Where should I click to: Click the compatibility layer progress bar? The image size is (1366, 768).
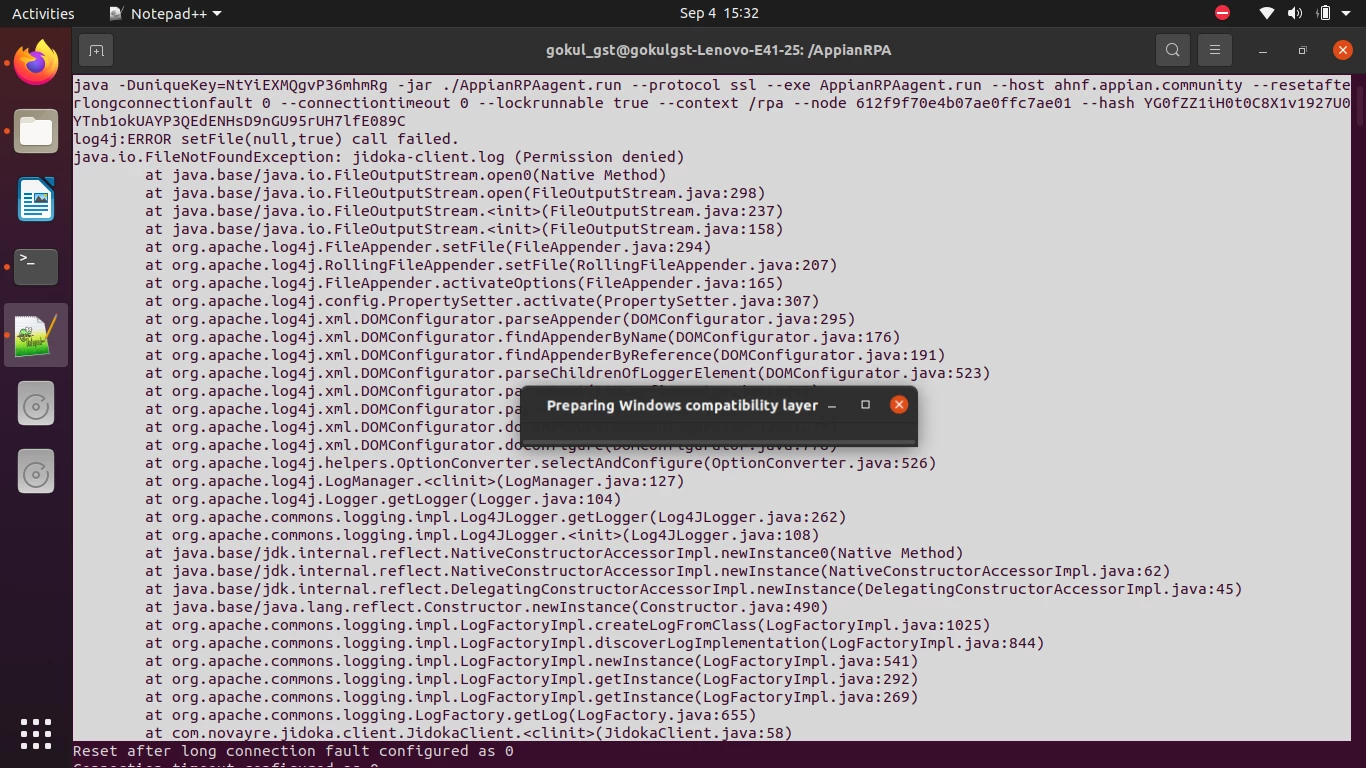719,440
